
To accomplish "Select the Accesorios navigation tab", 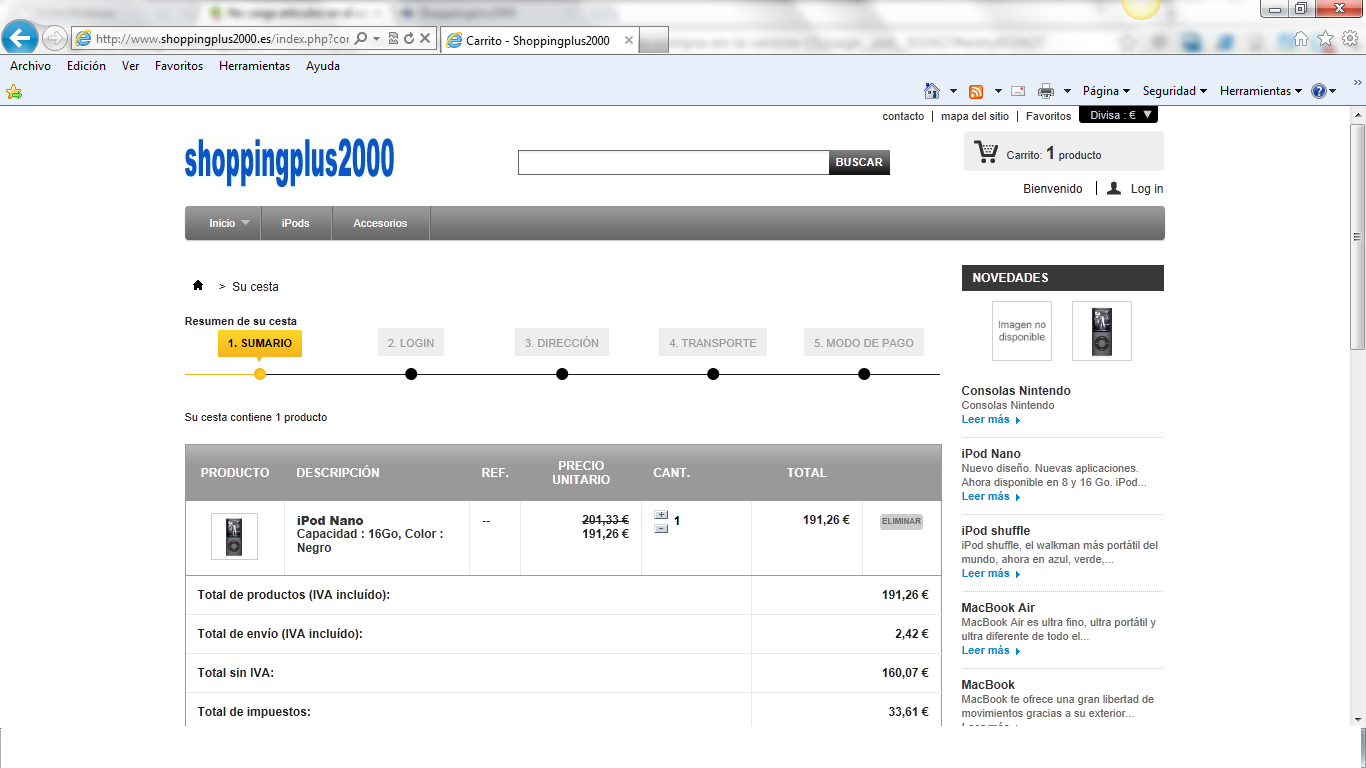I will coord(380,223).
